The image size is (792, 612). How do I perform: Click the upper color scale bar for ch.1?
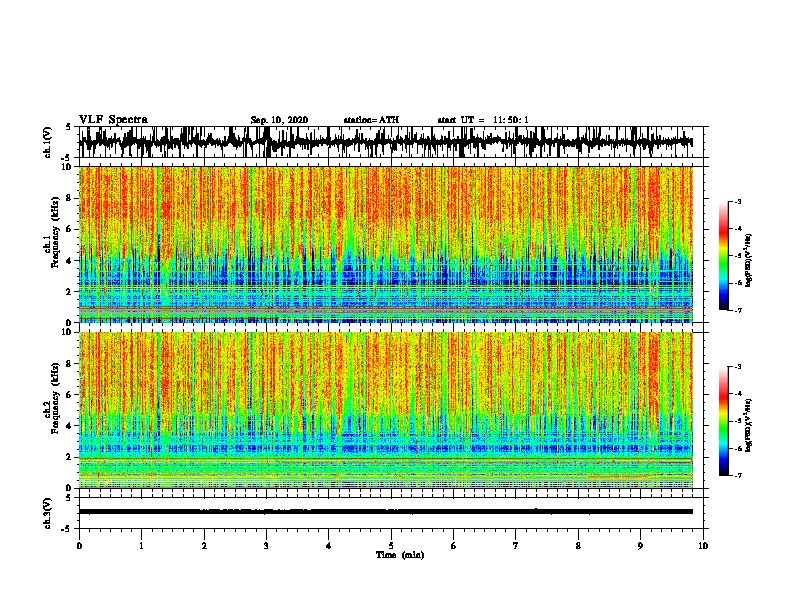724,256
